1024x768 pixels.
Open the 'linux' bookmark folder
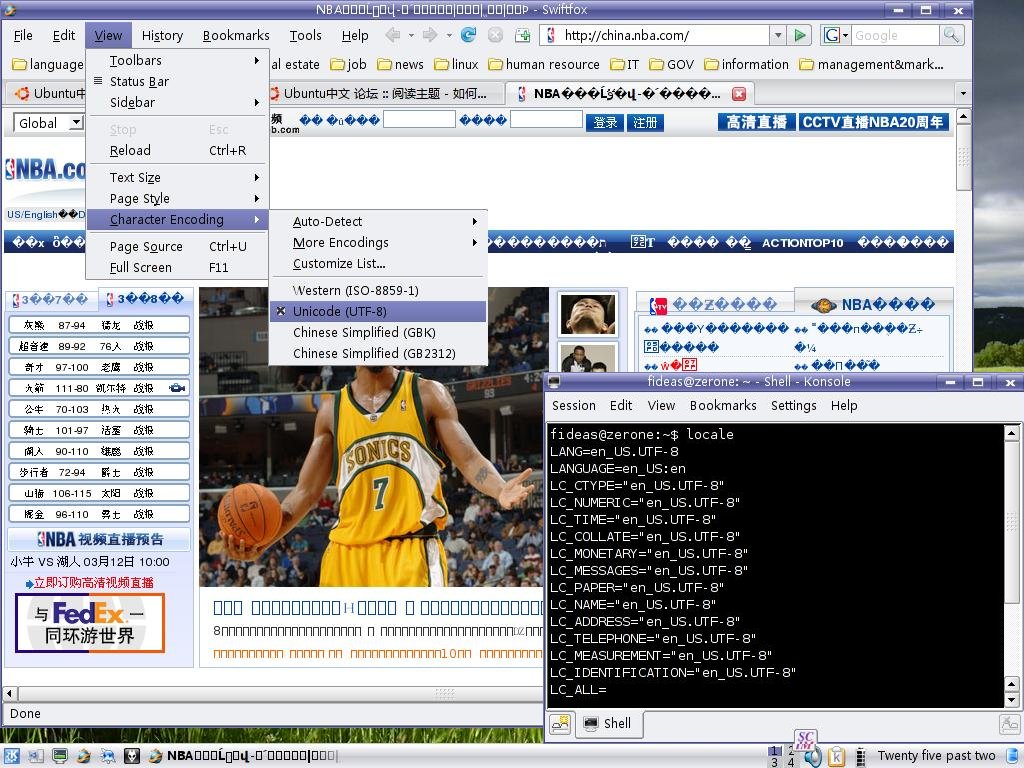click(456, 65)
